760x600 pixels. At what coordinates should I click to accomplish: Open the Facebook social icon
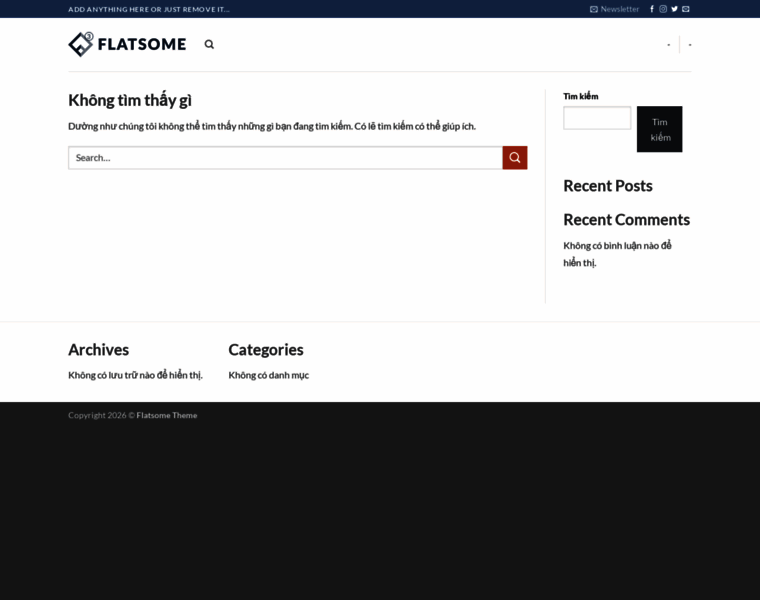point(652,9)
